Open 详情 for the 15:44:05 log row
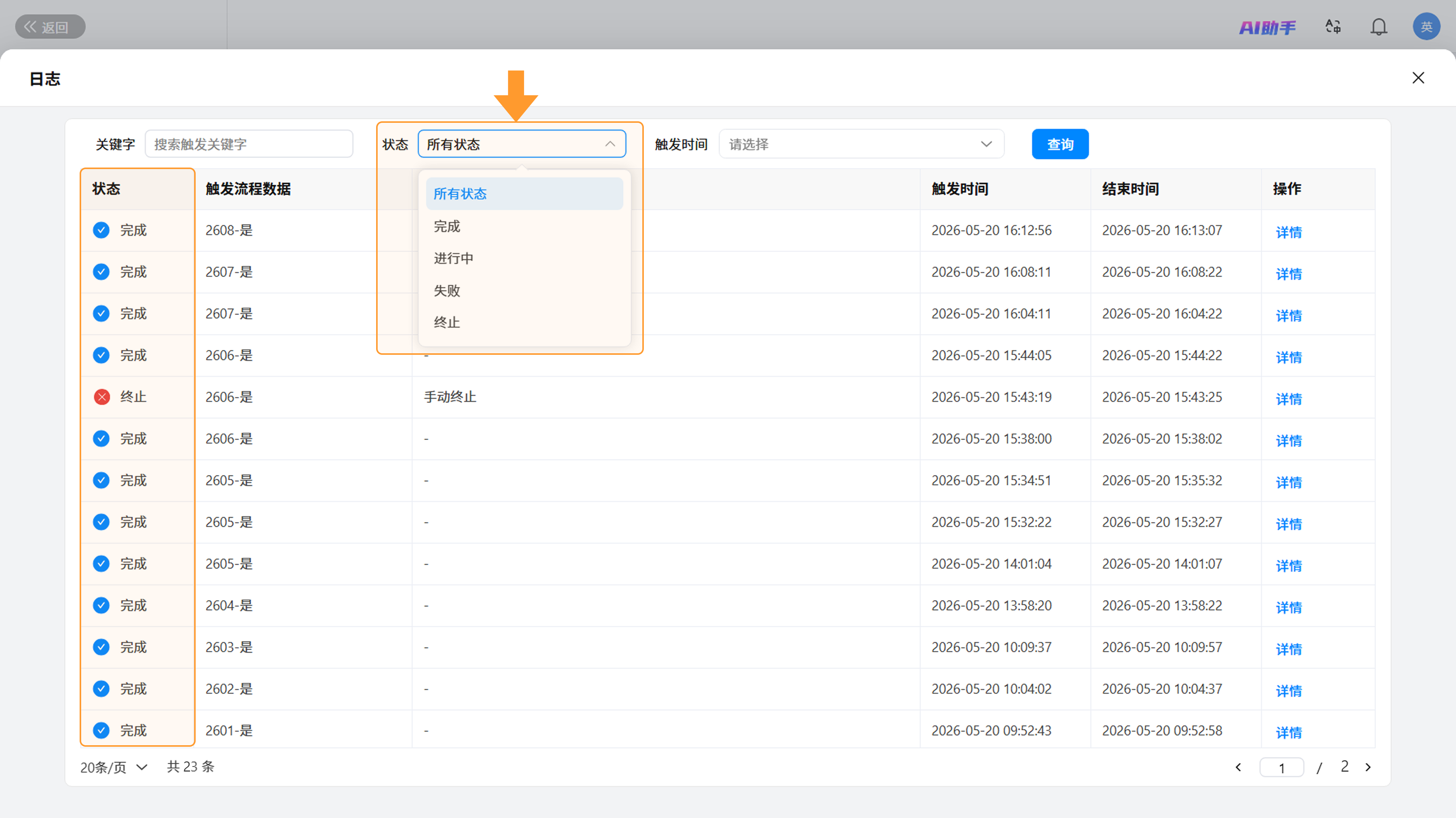This screenshot has width=1456, height=818. point(1289,357)
